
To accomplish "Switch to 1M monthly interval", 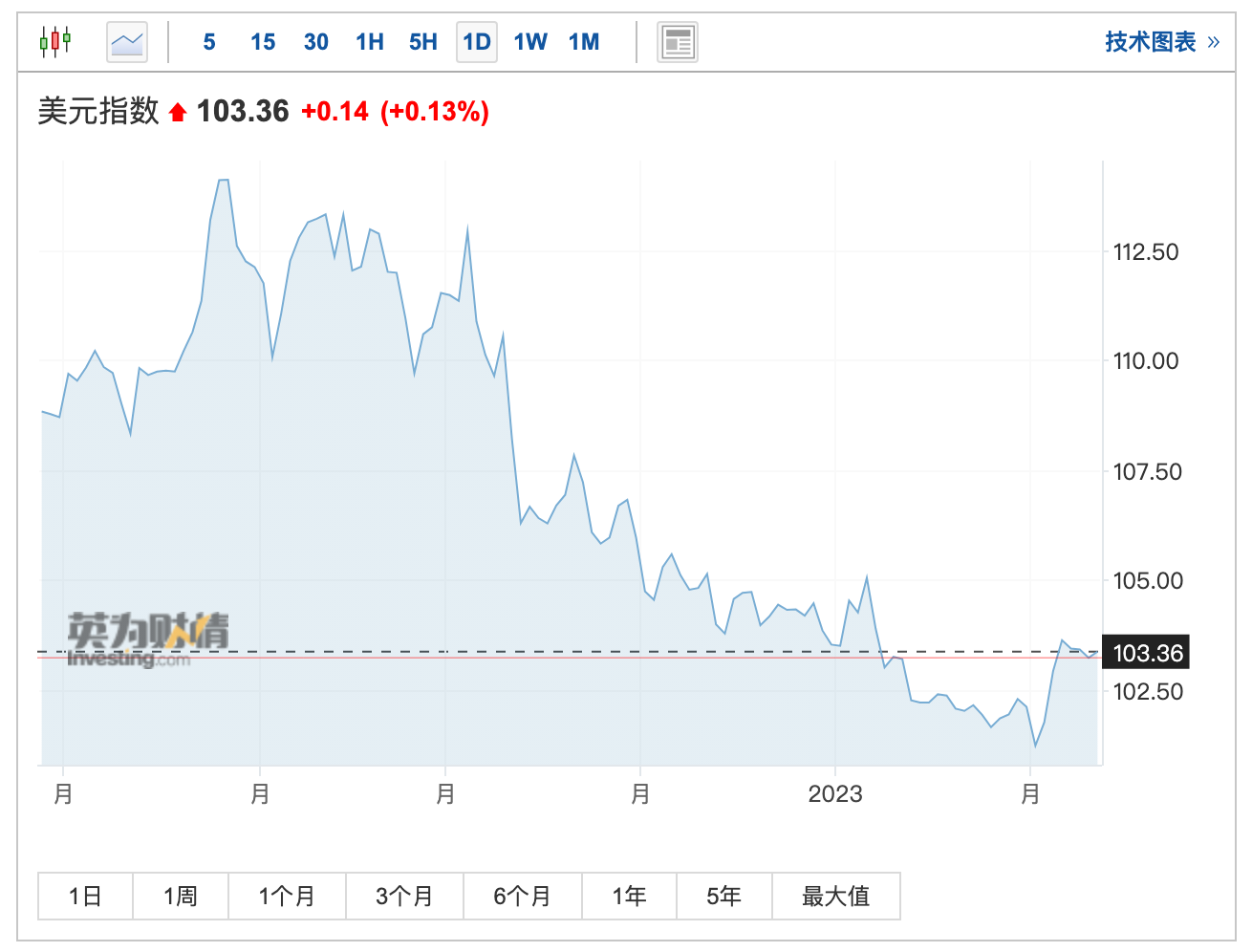I will pyautogui.click(x=584, y=42).
